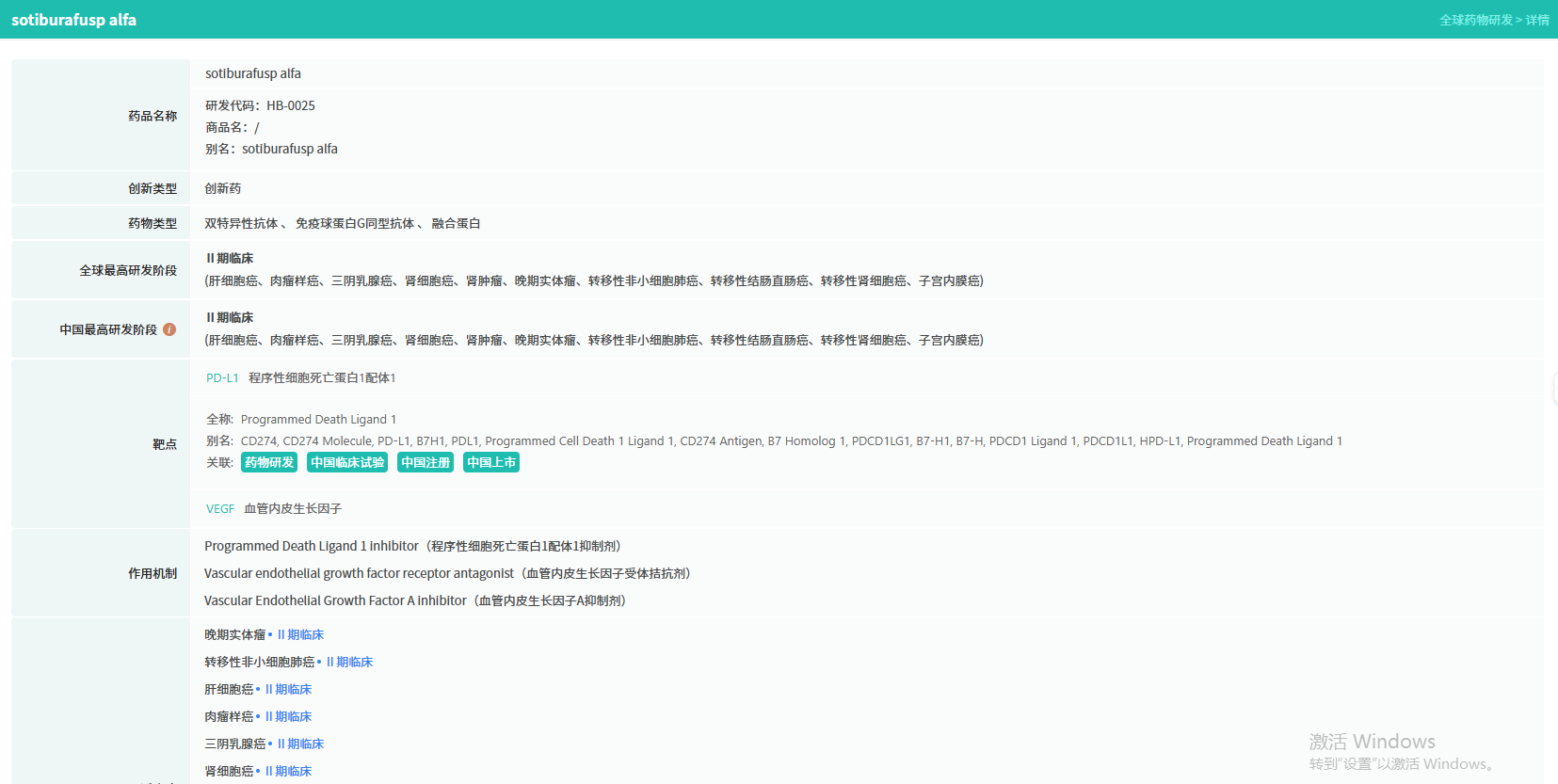Click the 详情 breadcrumb text
1558x784 pixels.
click(x=1537, y=20)
